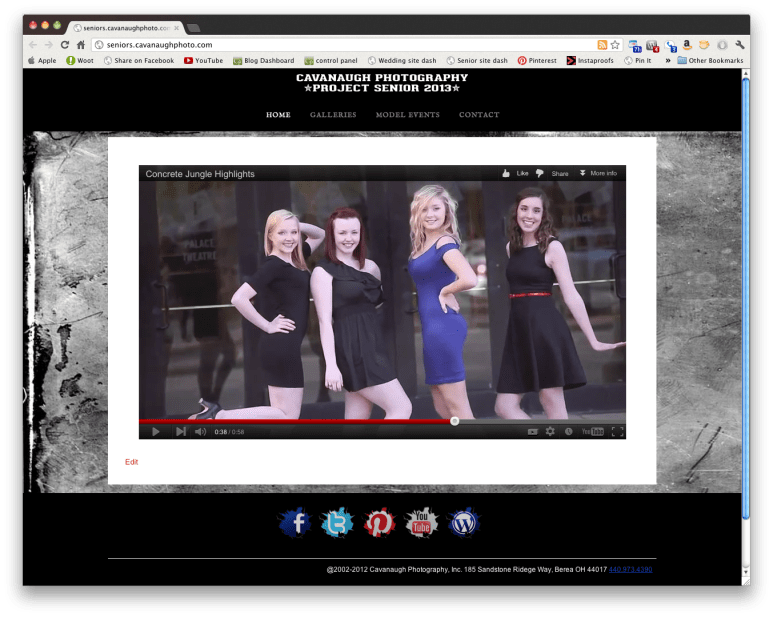This screenshot has width=773, height=617.
Task: Click the thumbs down dislike icon
Action: [x=540, y=173]
